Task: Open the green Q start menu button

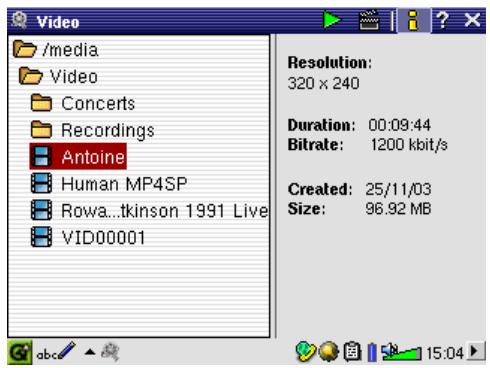Action: point(20,353)
